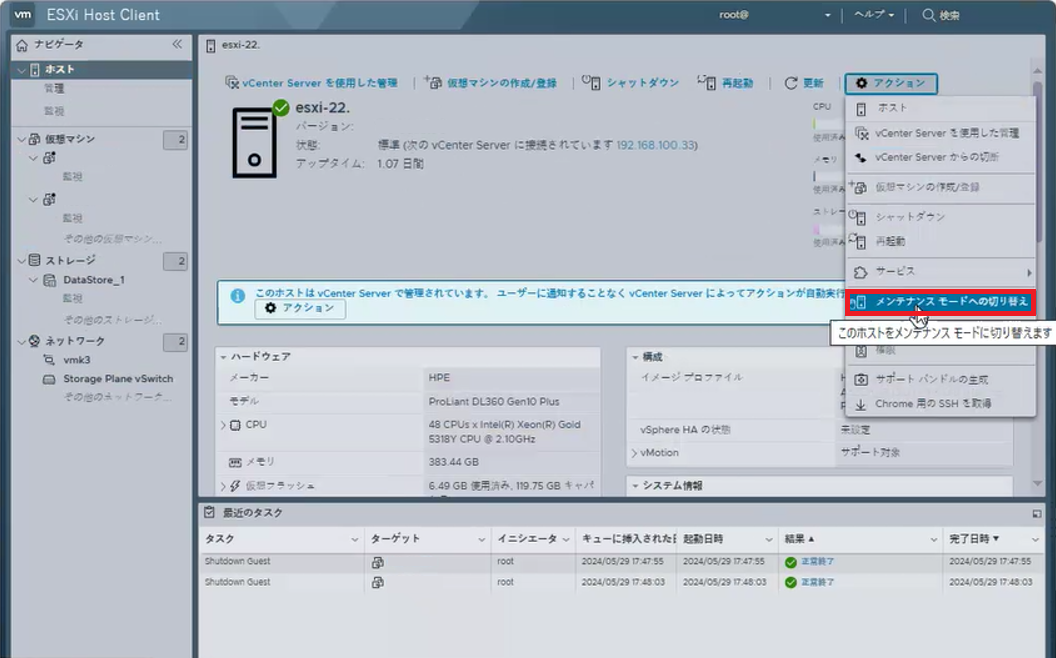Choose Chrome 用の SSH を取得 entry
The width and height of the screenshot is (1056, 658).
(x=940, y=404)
